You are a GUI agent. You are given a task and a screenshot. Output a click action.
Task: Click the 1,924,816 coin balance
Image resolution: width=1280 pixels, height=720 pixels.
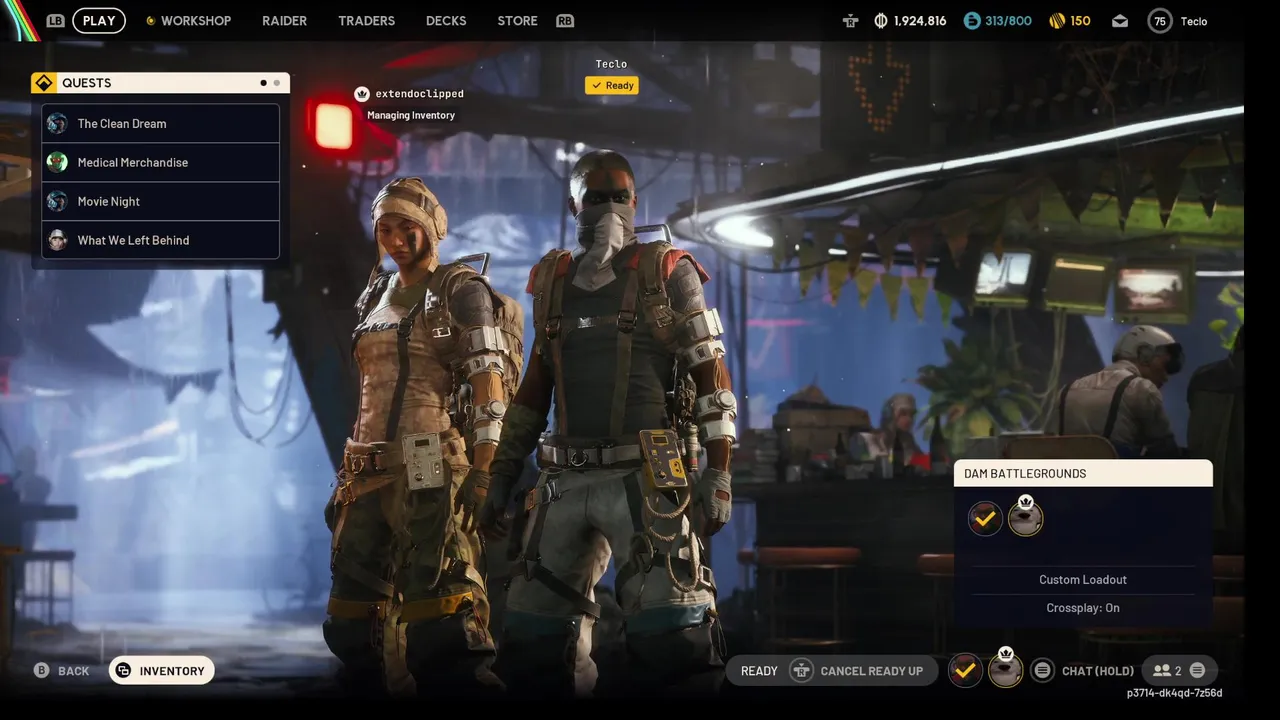click(x=920, y=21)
